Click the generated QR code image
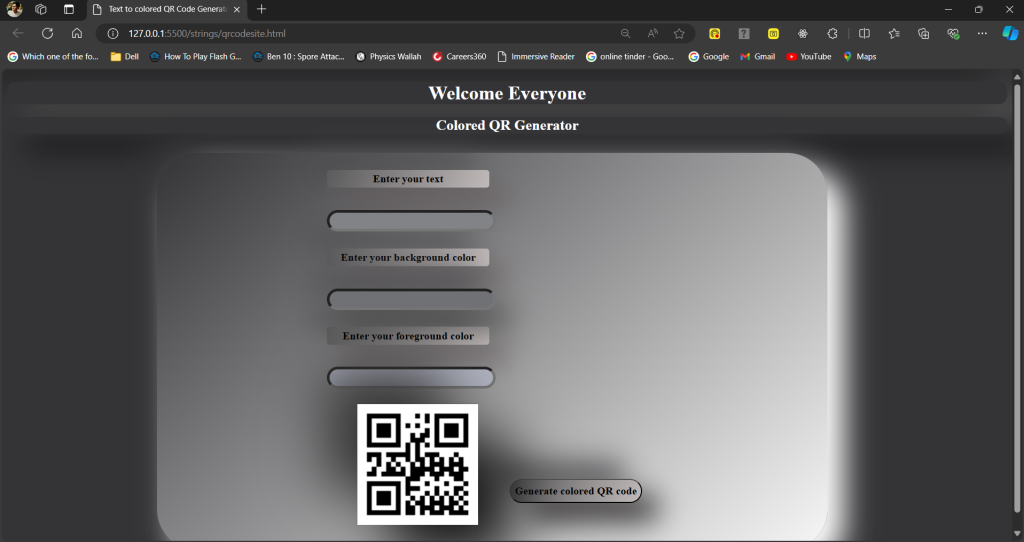The height and width of the screenshot is (542, 1024). pyautogui.click(x=417, y=464)
